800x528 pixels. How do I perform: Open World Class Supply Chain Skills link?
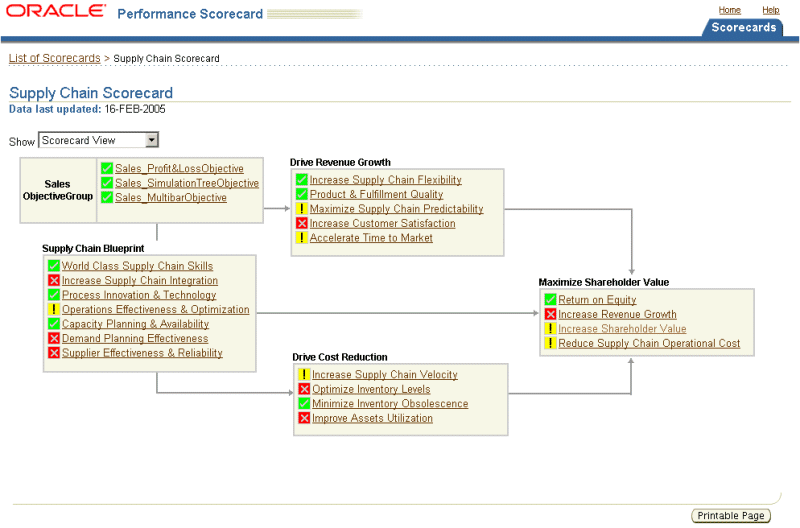coord(137,266)
